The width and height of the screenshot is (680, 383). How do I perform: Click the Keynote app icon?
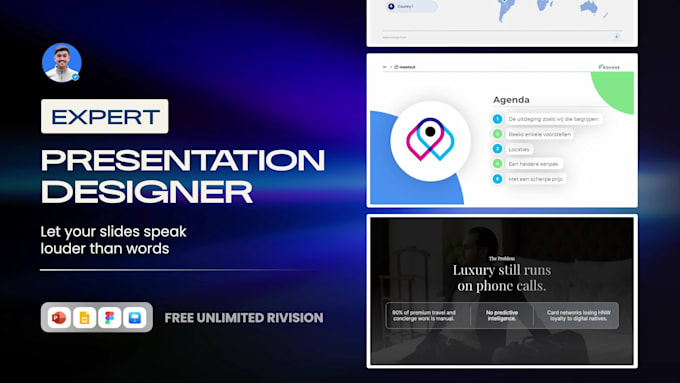[134, 318]
